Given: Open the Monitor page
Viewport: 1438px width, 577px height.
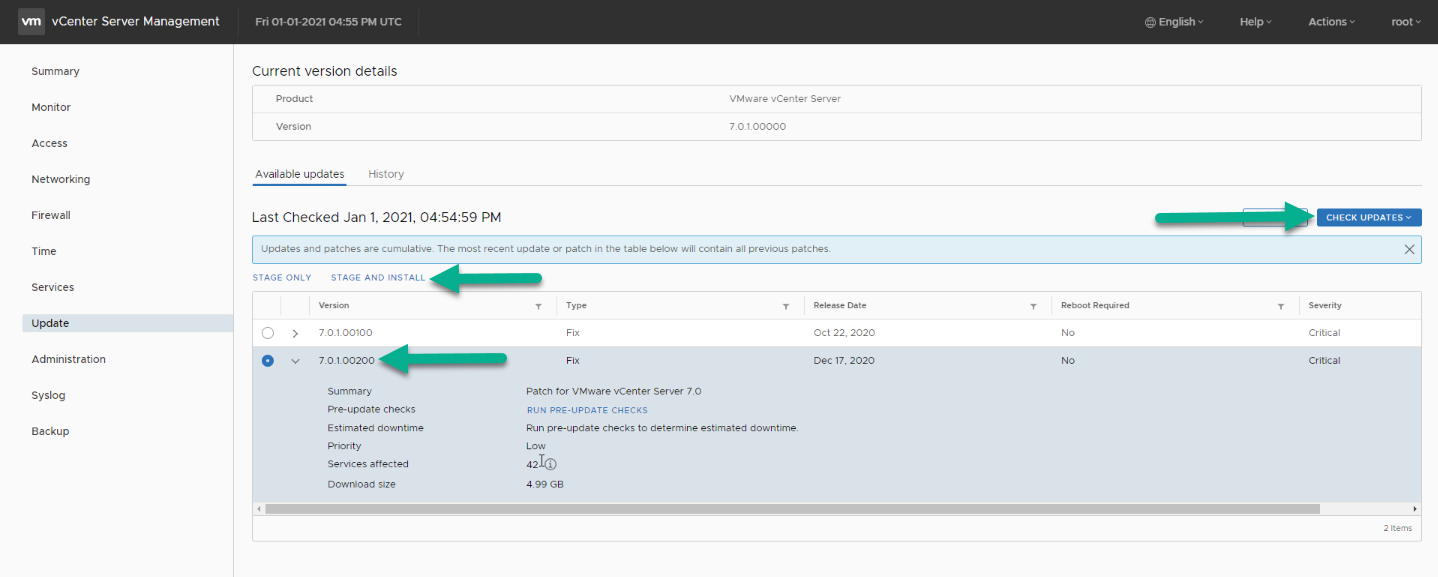Looking at the screenshot, I should pos(51,107).
